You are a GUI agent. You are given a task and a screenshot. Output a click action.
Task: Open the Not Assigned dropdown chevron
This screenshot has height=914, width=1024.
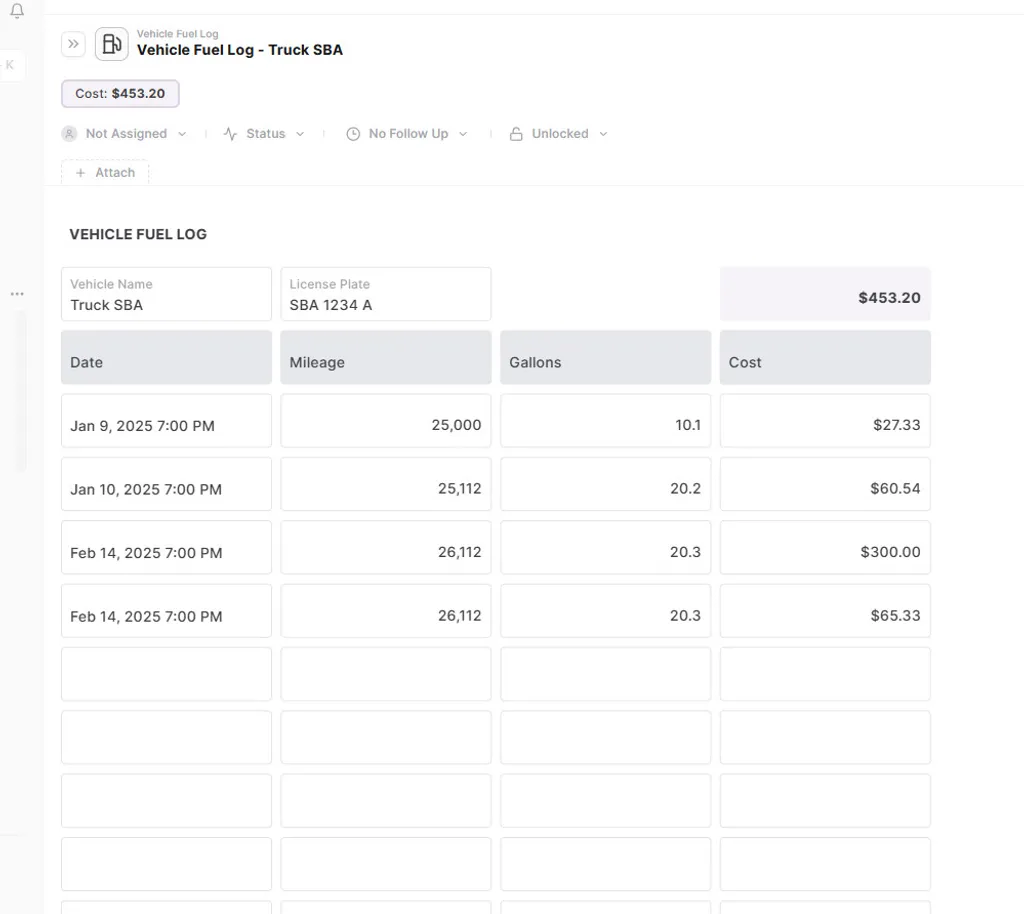click(x=182, y=134)
